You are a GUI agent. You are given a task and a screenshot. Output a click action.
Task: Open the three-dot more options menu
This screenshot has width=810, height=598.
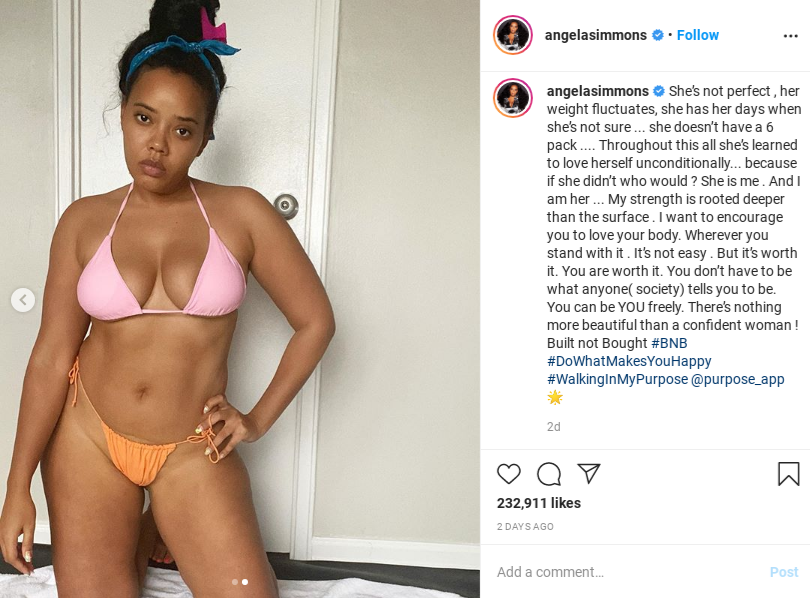(790, 36)
